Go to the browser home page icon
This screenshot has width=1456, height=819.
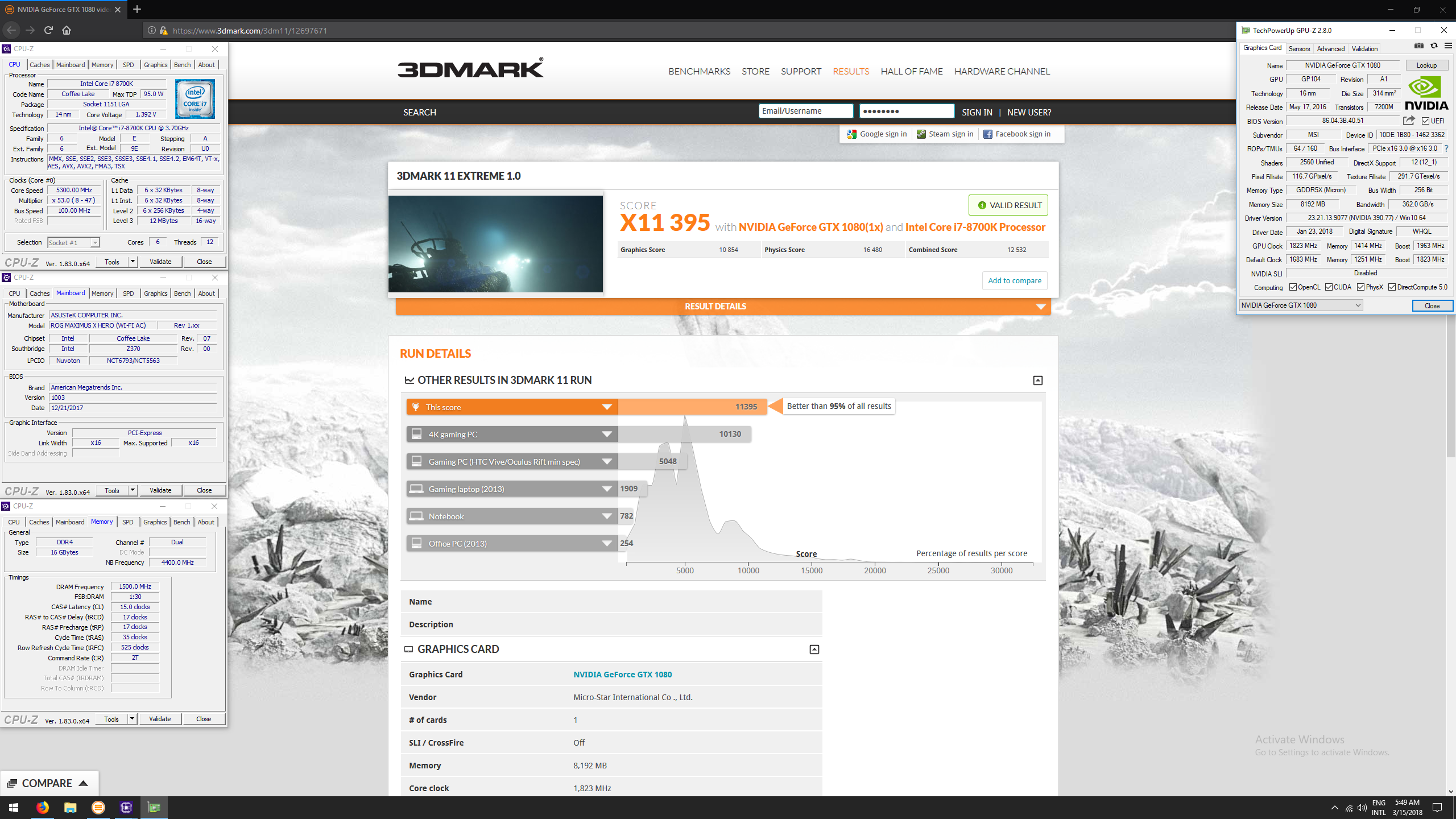point(67,30)
